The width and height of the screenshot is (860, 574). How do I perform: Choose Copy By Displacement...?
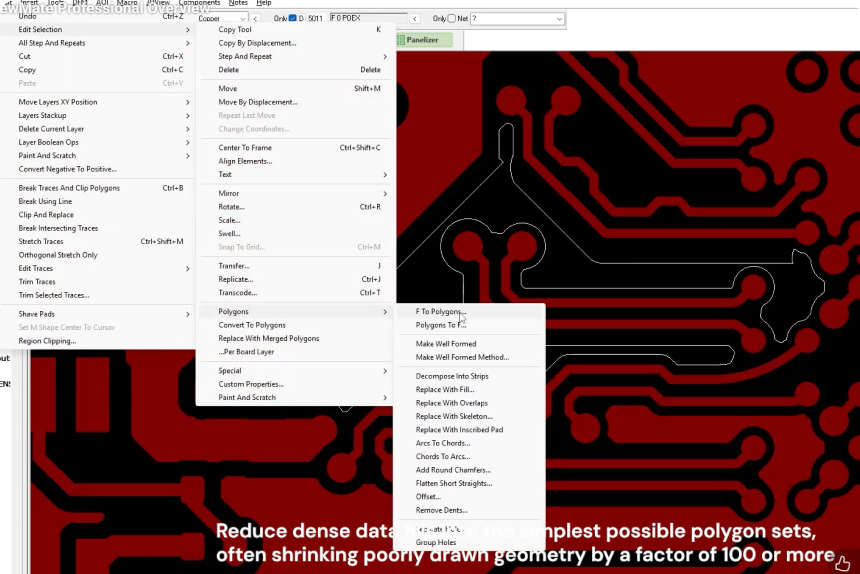coord(295,43)
